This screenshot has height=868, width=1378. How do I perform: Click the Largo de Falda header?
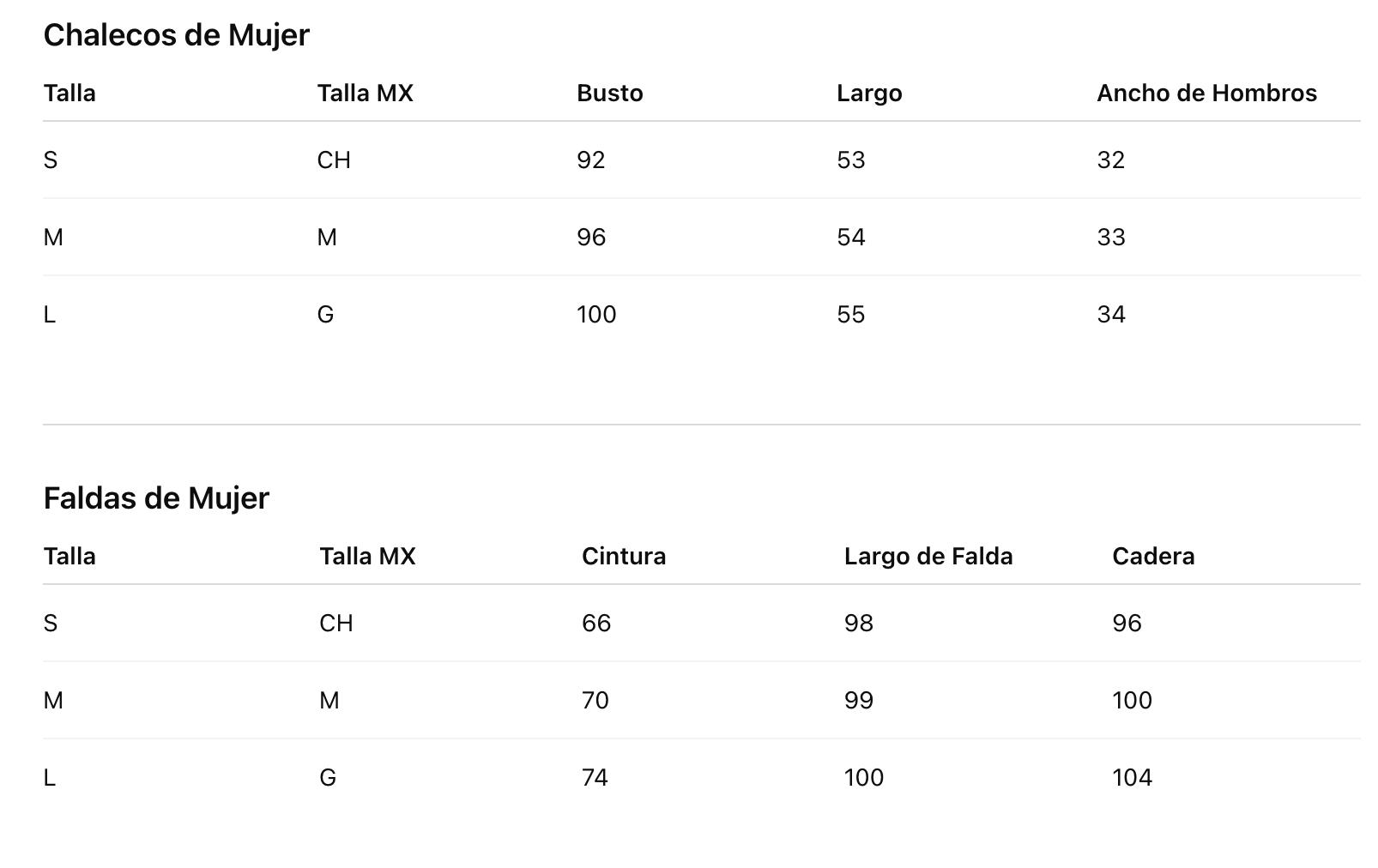pyautogui.click(x=928, y=556)
